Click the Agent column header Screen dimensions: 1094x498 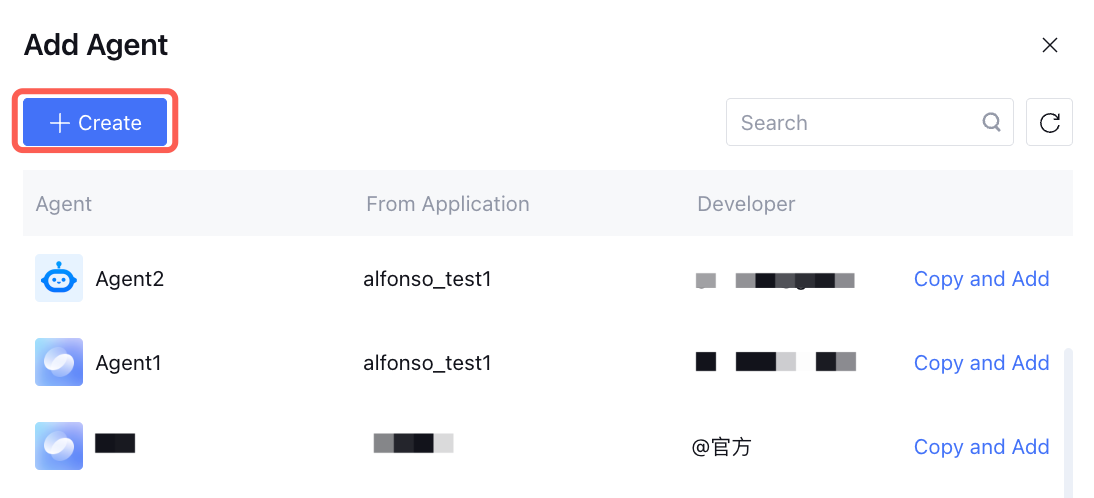(63, 204)
